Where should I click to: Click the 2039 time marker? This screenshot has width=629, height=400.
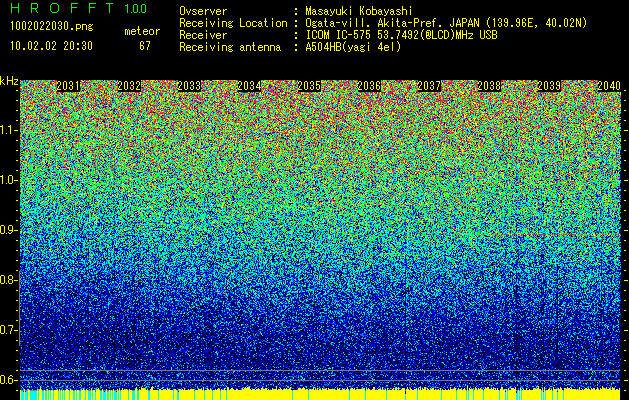549,86
